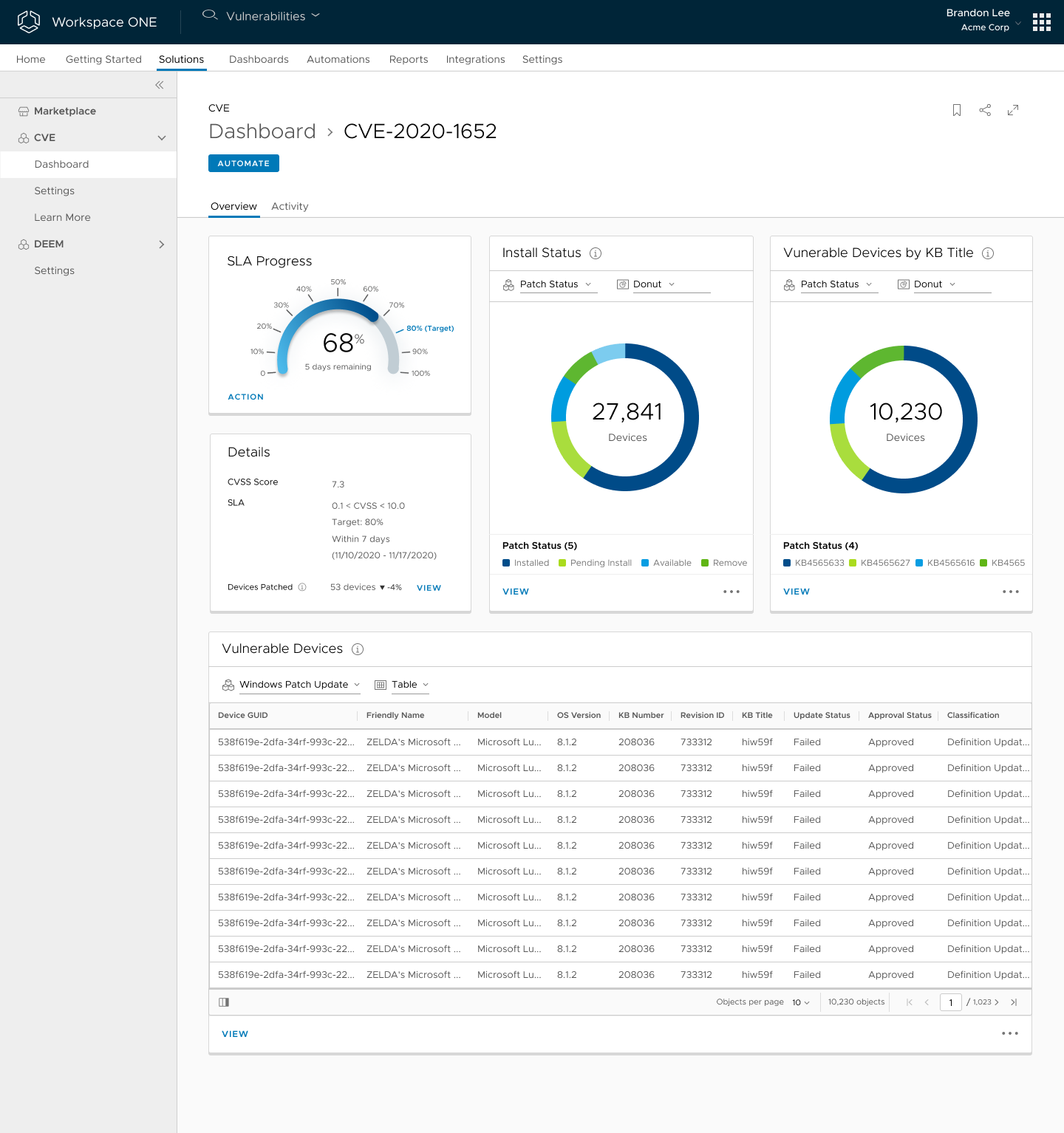Viewport: 1064px width, 1133px height.
Task: Click the Table view grid icon
Action: 381,685
